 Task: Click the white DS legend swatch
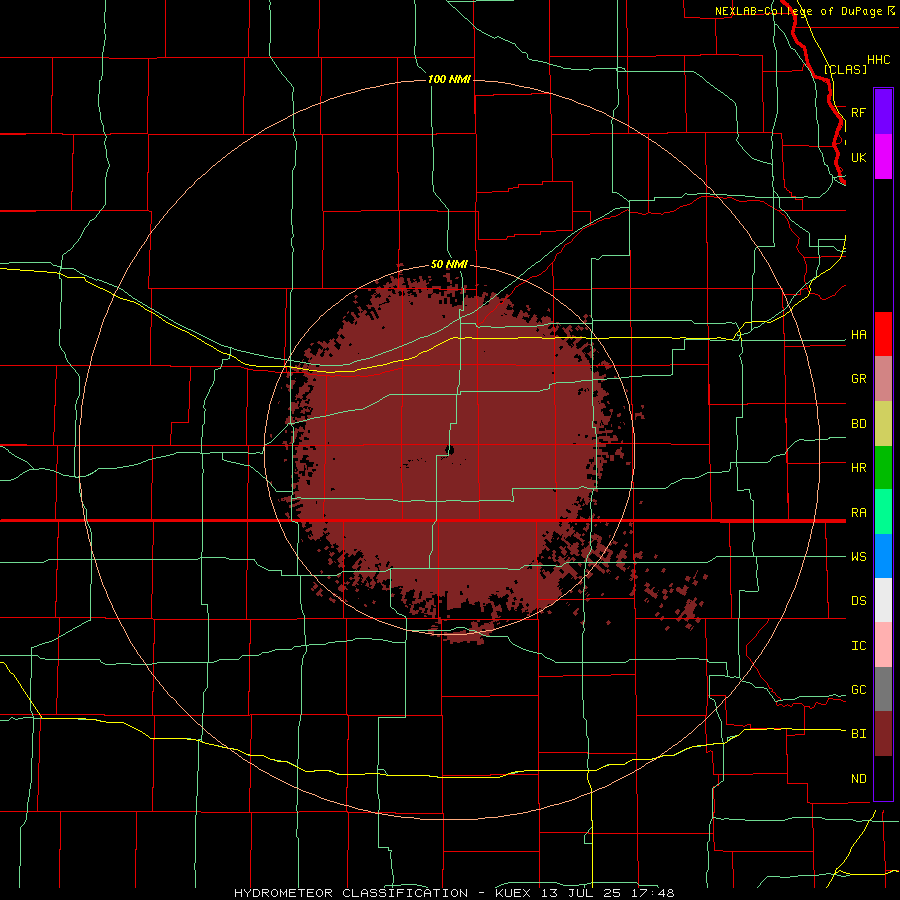coord(883,600)
